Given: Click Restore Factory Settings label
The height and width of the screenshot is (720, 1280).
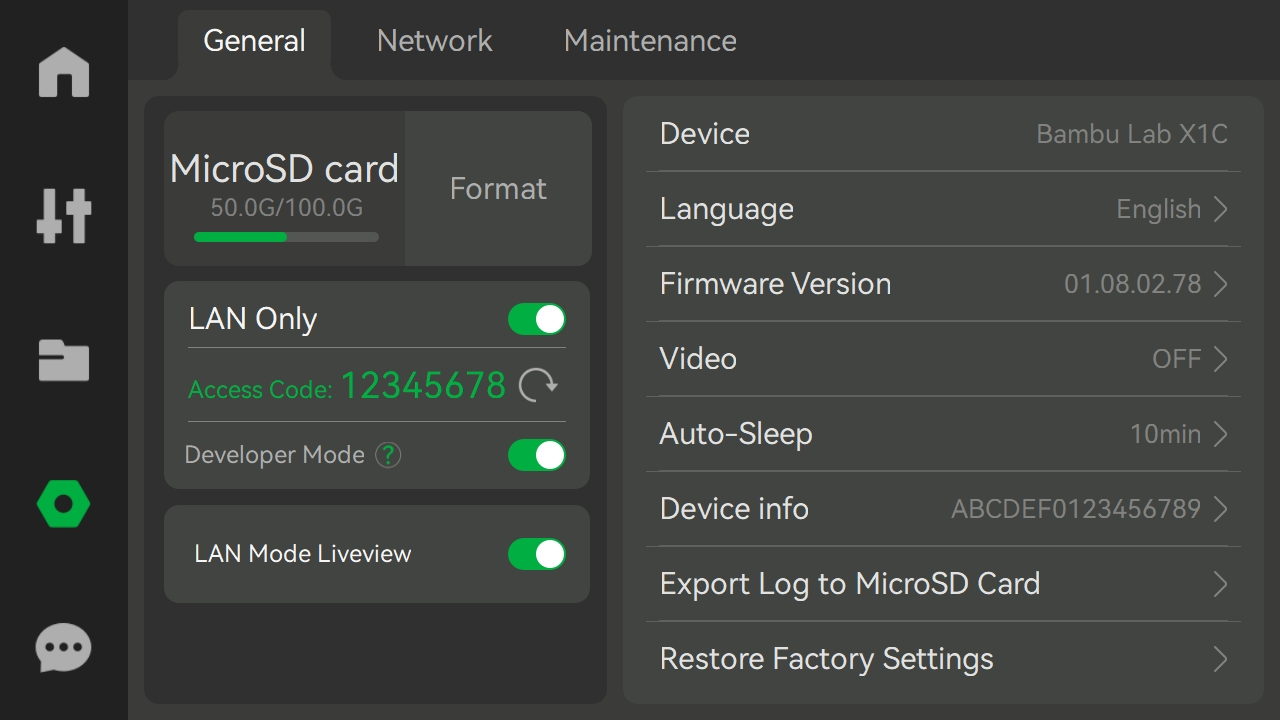Looking at the screenshot, I should click(x=827, y=659).
